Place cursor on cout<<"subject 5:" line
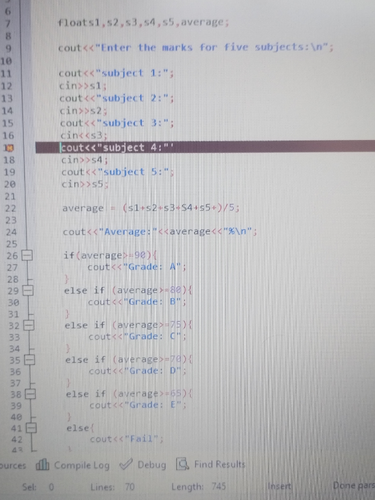The image size is (375, 500). [x=118, y=172]
